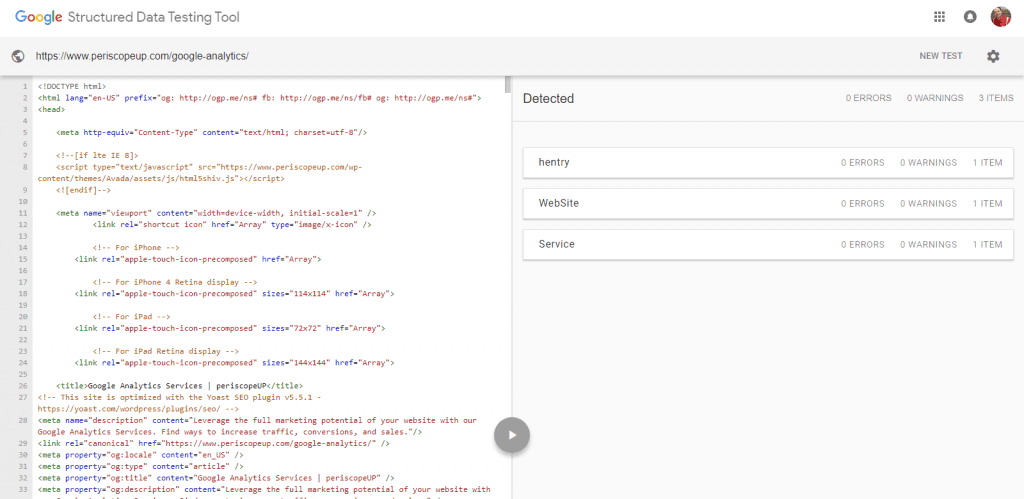Click line number 26 in the gutter
This screenshot has width=1024, height=499.
[x=24, y=385]
